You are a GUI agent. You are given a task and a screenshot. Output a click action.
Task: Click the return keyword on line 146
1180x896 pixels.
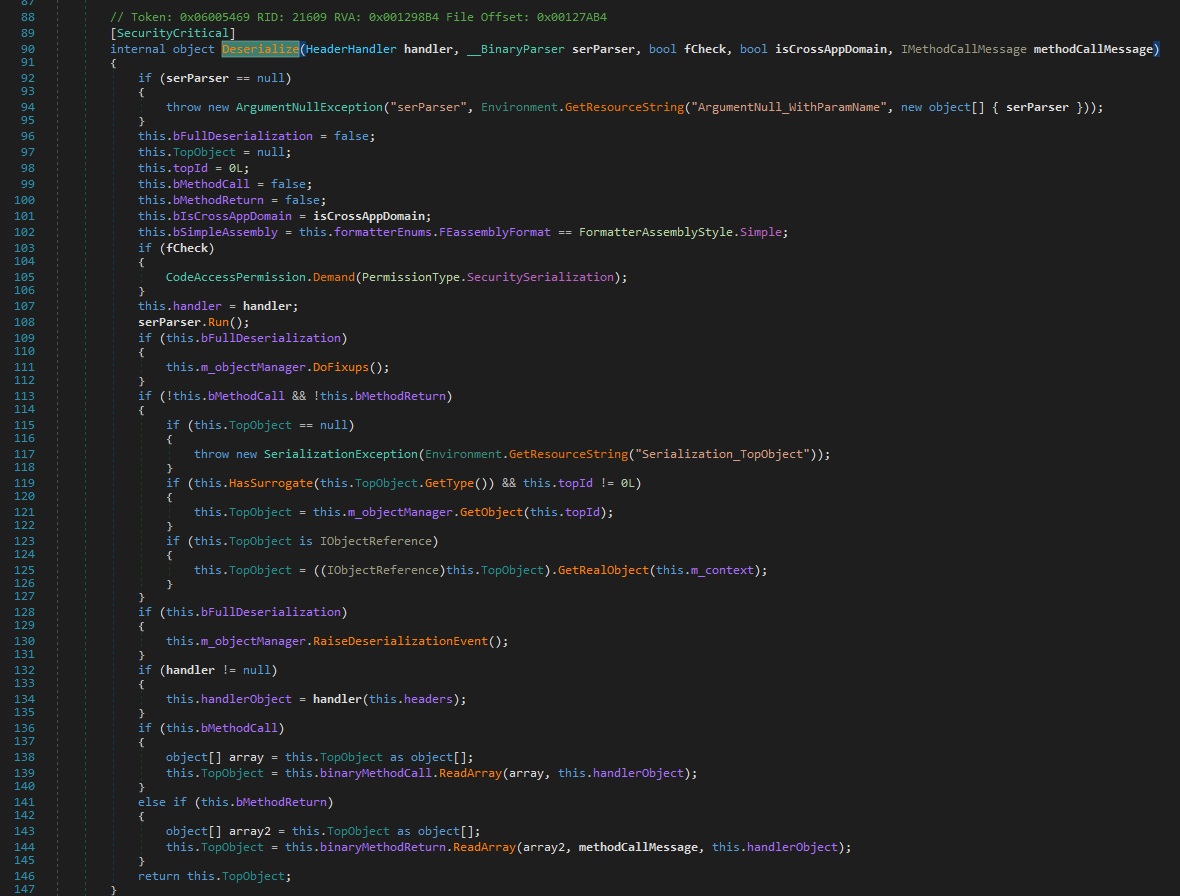159,876
